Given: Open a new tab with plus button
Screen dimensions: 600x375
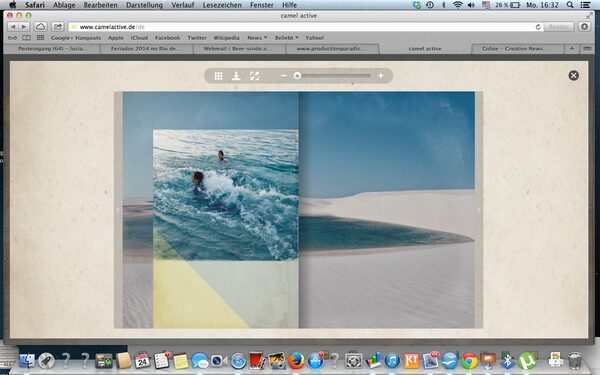Looking at the screenshot, I should pos(572,49).
